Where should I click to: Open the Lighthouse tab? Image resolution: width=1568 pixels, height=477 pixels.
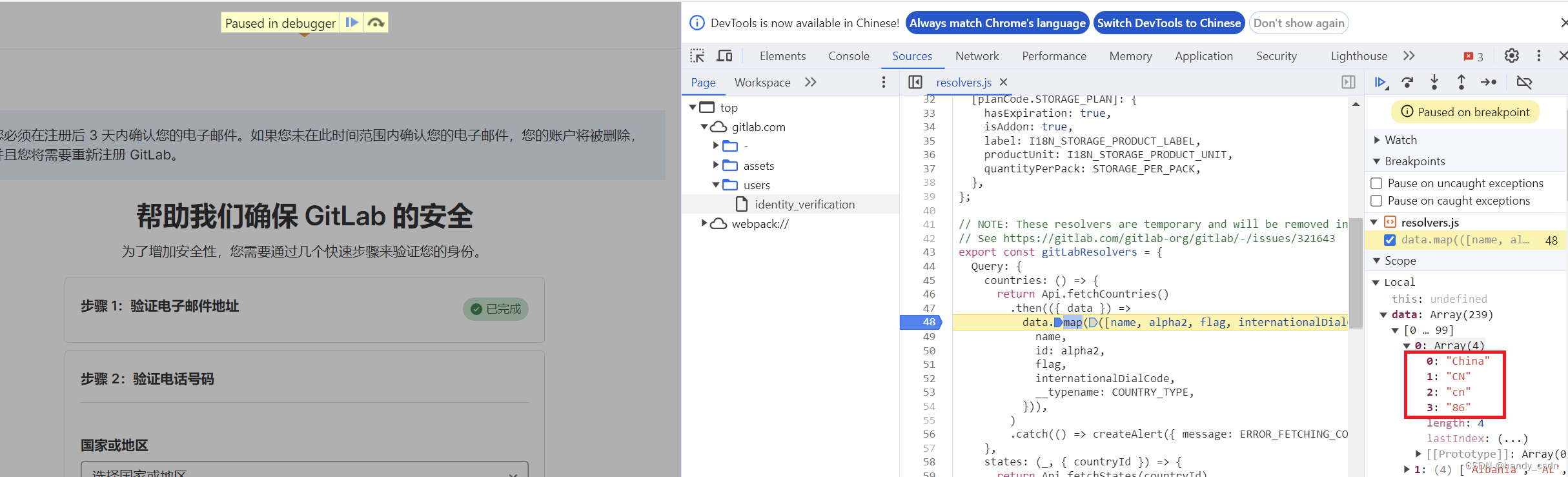point(1359,56)
